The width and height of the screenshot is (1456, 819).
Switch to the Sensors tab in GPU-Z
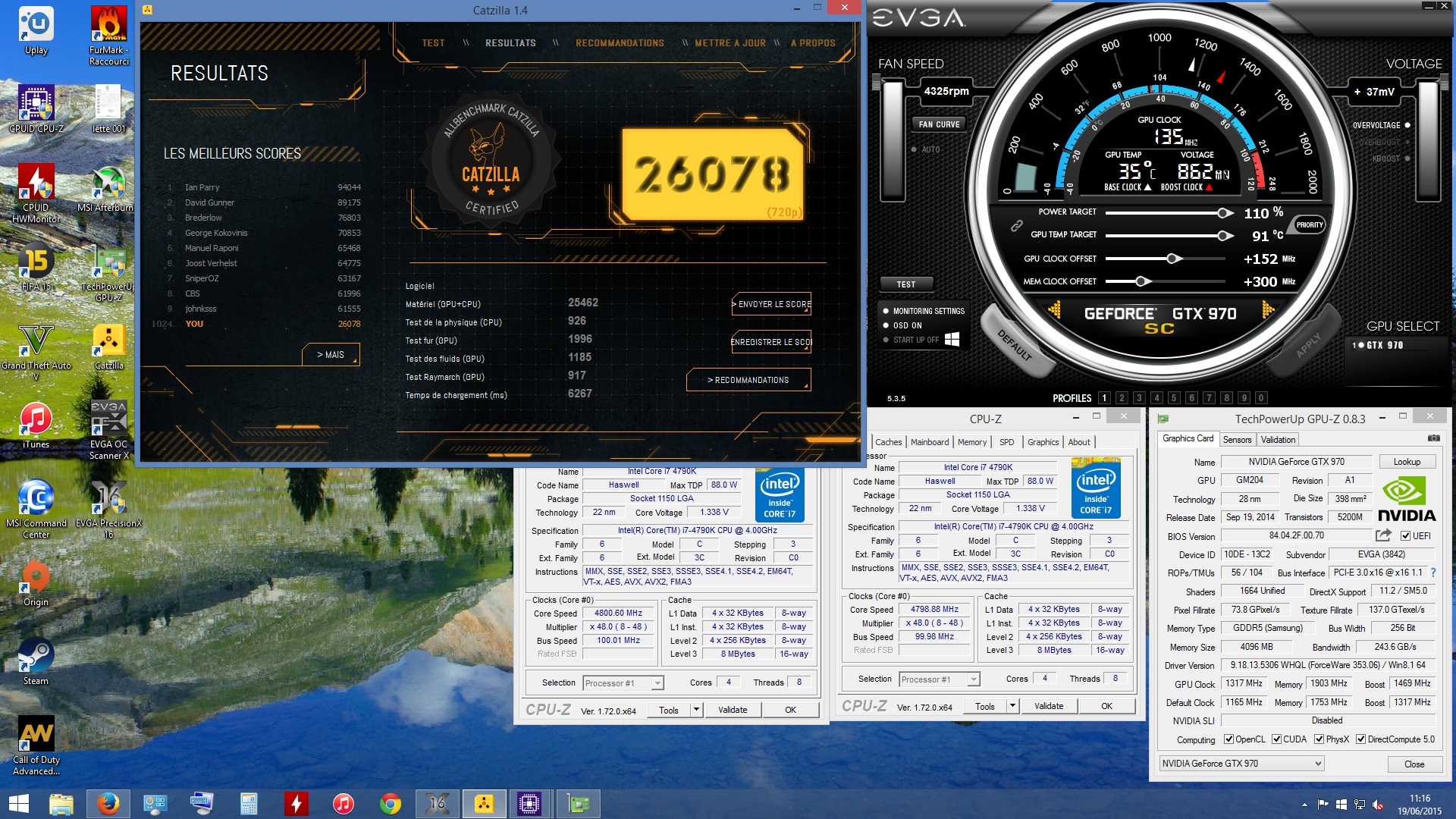pyautogui.click(x=1237, y=440)
